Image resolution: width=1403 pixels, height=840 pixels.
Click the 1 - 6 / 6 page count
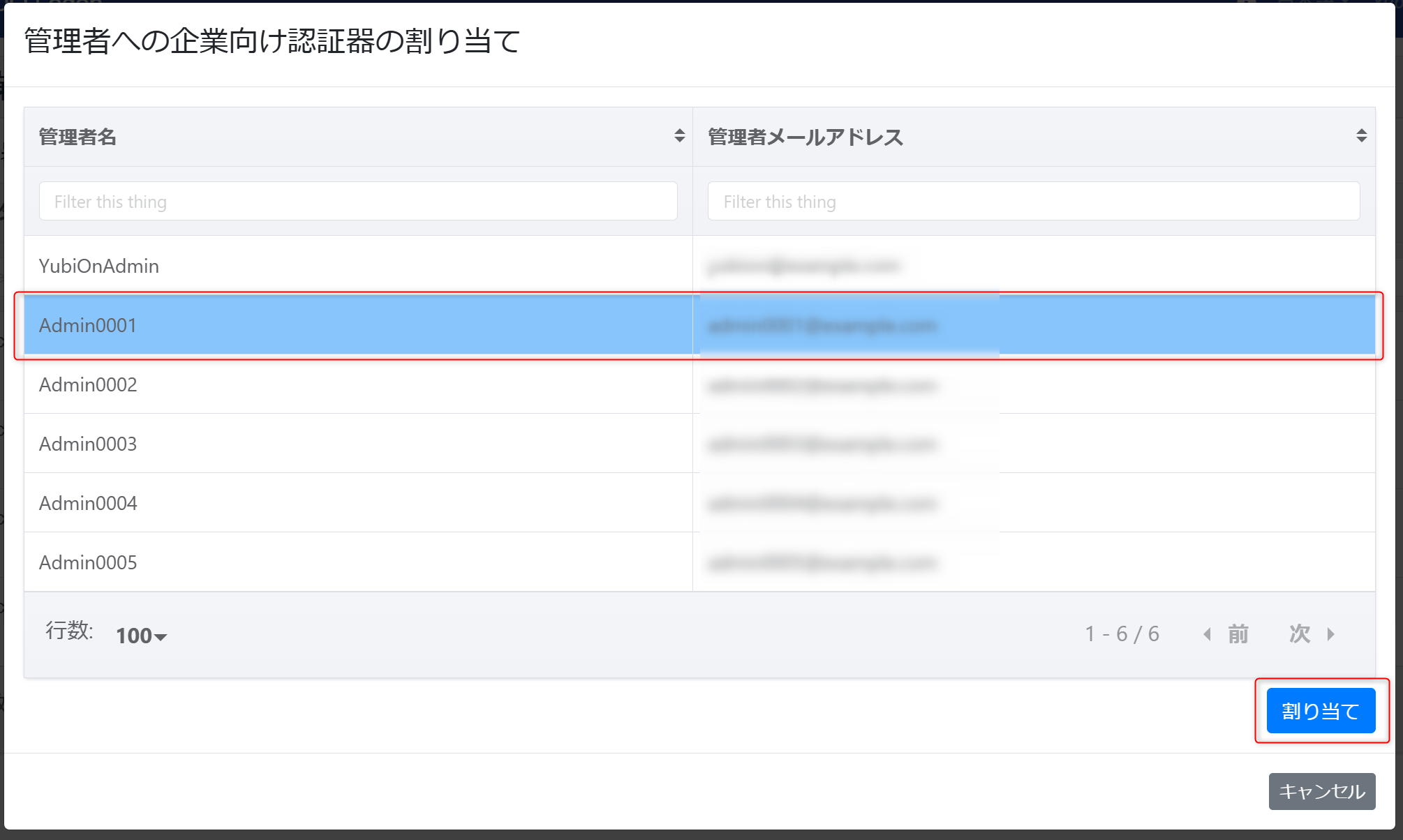coord(1122,634)
